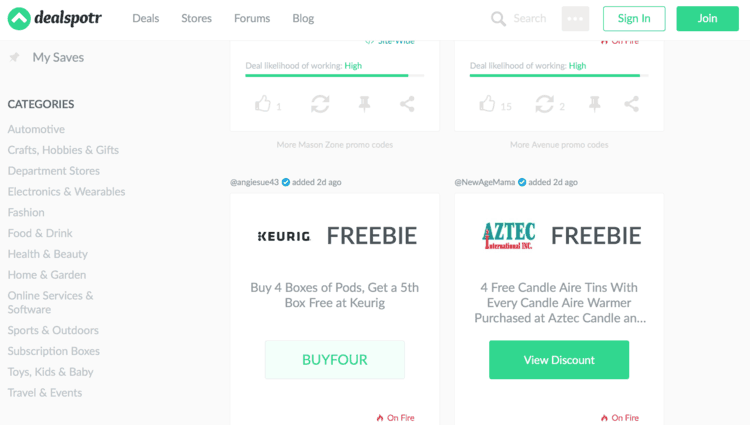Pin the Avenue deal to saves
This screenshot has height=425, width=750.
(595, 104)
